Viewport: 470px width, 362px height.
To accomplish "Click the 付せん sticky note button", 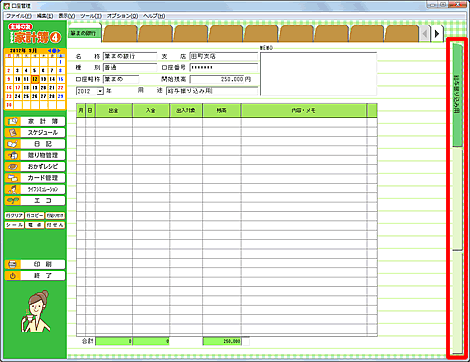I will click(55, 225).
